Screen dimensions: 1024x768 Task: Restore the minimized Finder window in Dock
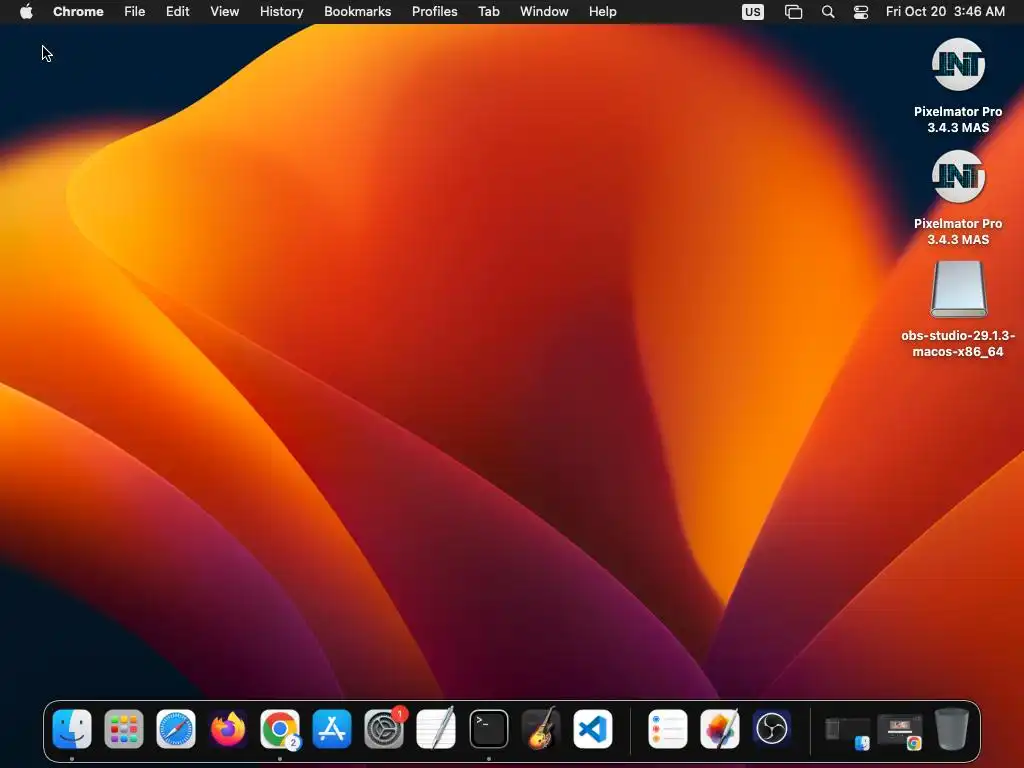click(x=847, y=731)
